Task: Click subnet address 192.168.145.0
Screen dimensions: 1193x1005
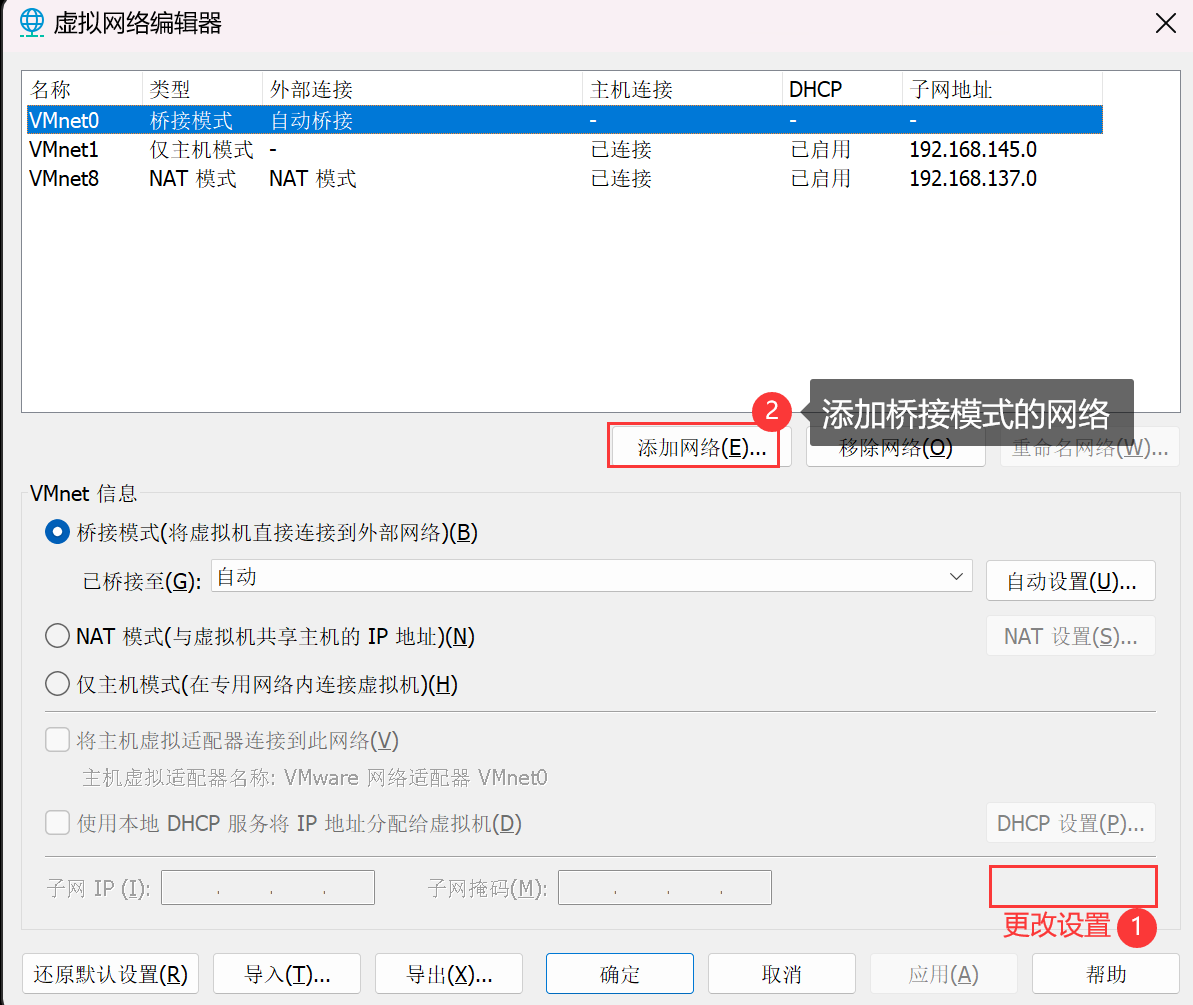Action: [x=973, y=149]
